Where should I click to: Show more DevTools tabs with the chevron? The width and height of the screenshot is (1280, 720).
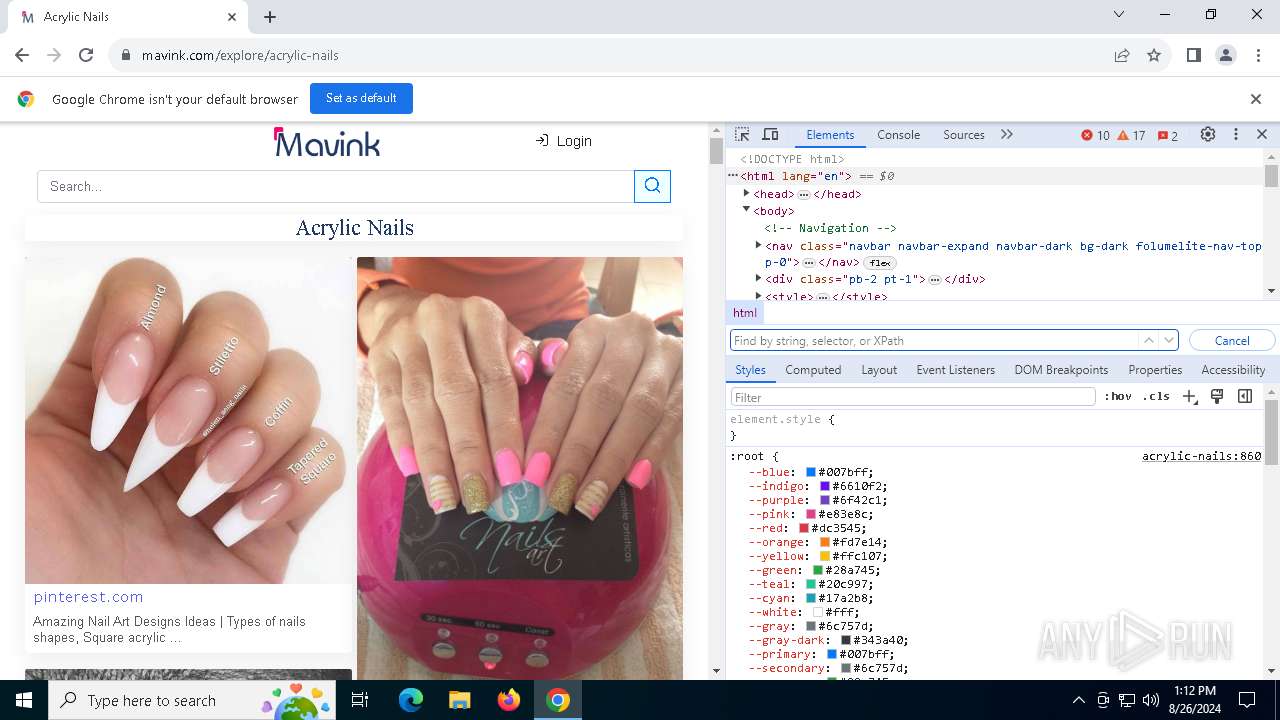coord(1007,135)
